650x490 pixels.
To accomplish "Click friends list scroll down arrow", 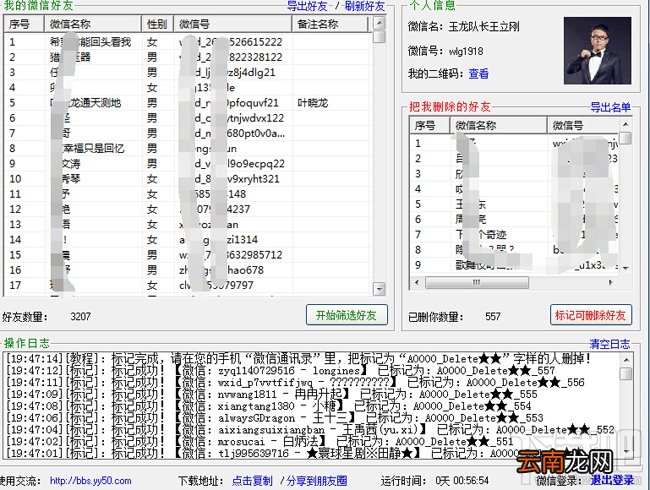I will coord(379,289).
